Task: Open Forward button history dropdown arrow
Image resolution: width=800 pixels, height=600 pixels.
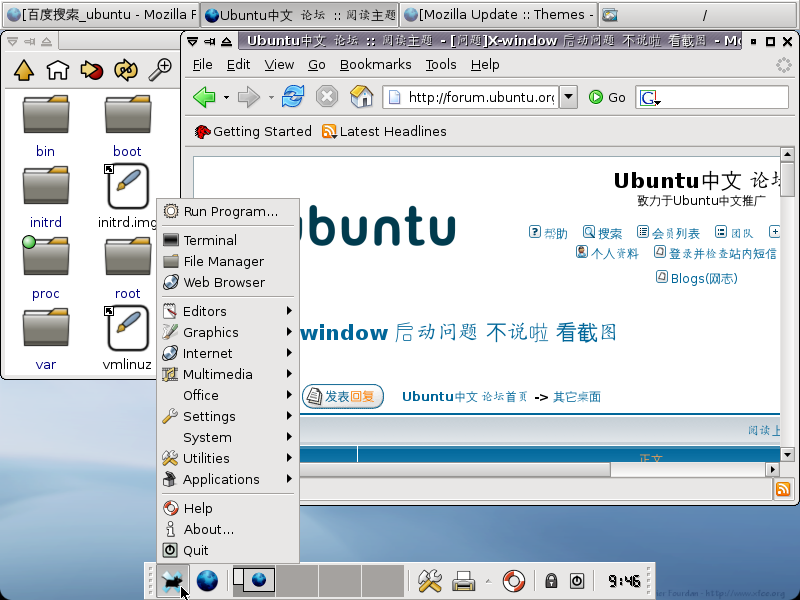Action: point(271,97)
